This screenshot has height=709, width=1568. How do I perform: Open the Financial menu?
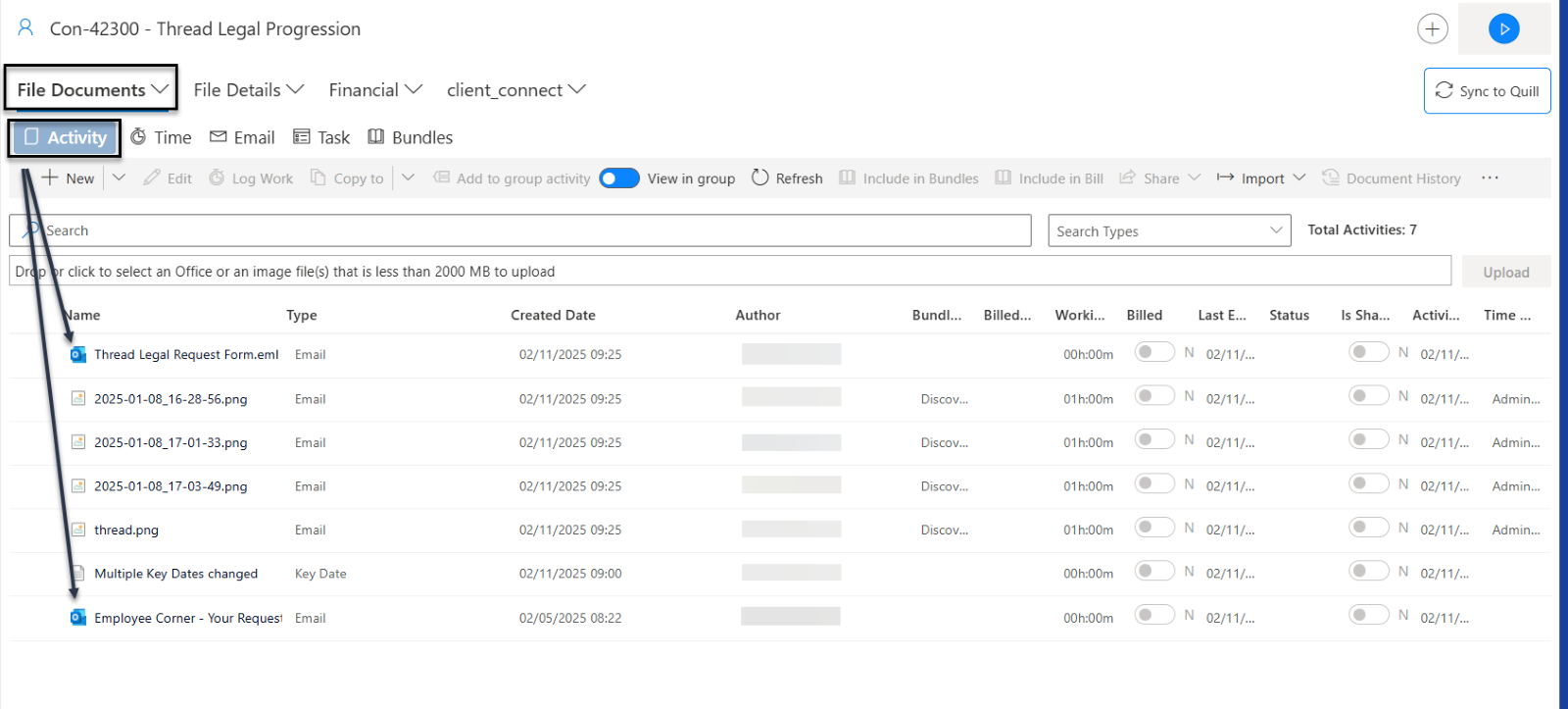(375, 89)
